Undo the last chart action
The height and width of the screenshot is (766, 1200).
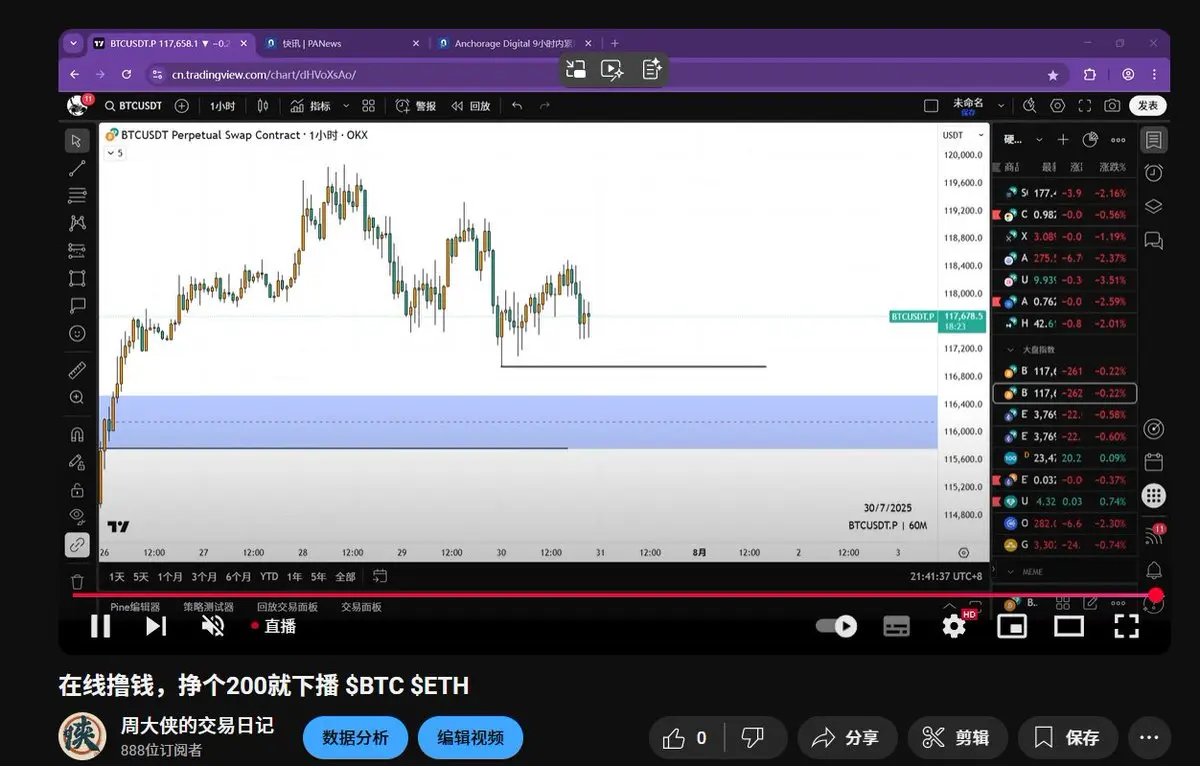(517, 106)
